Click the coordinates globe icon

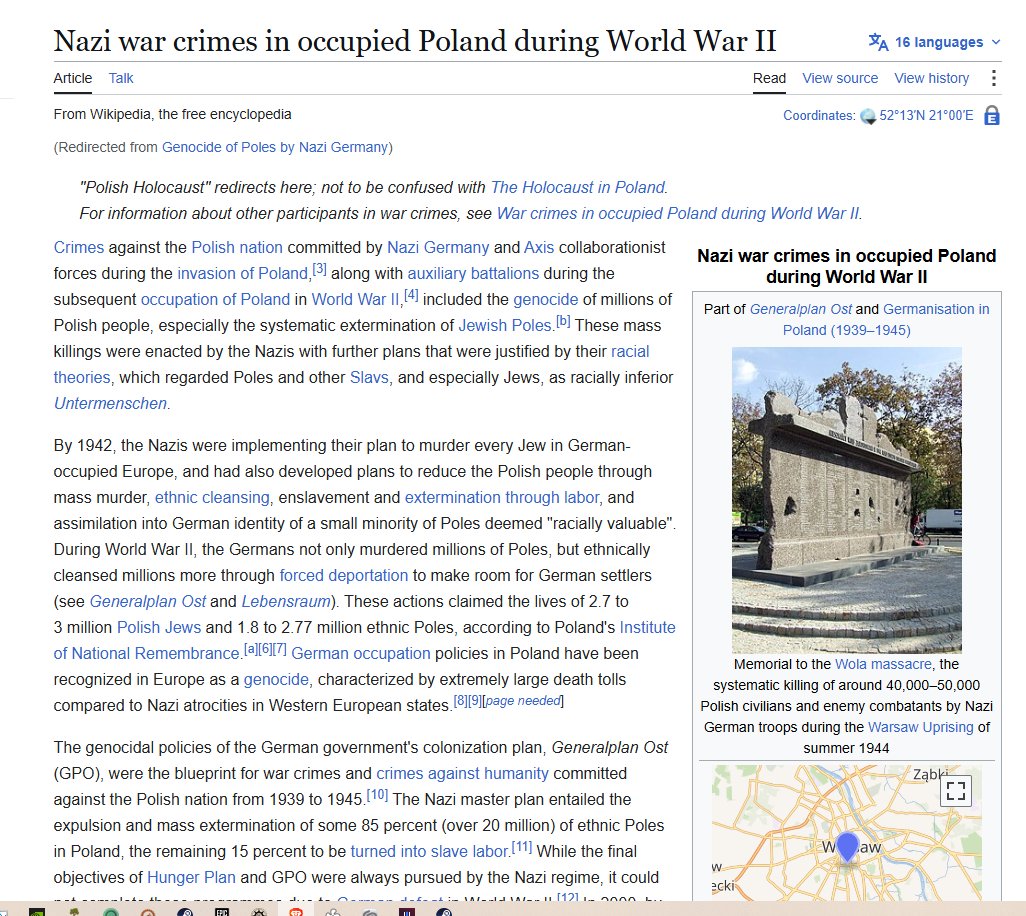pyautogui.click(x=868, y=116)
